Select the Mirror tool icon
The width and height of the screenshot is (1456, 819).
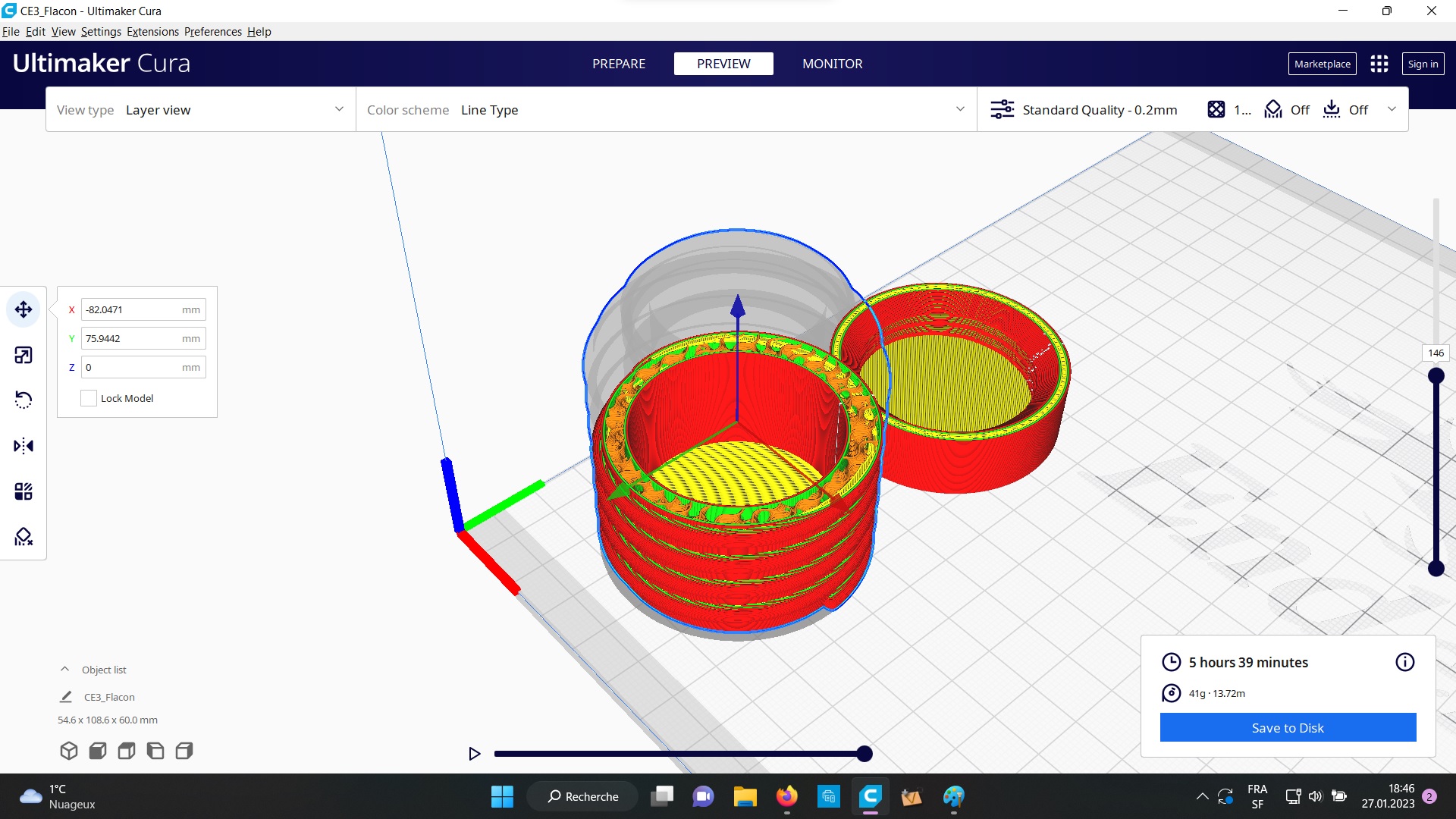coord(24,446)
